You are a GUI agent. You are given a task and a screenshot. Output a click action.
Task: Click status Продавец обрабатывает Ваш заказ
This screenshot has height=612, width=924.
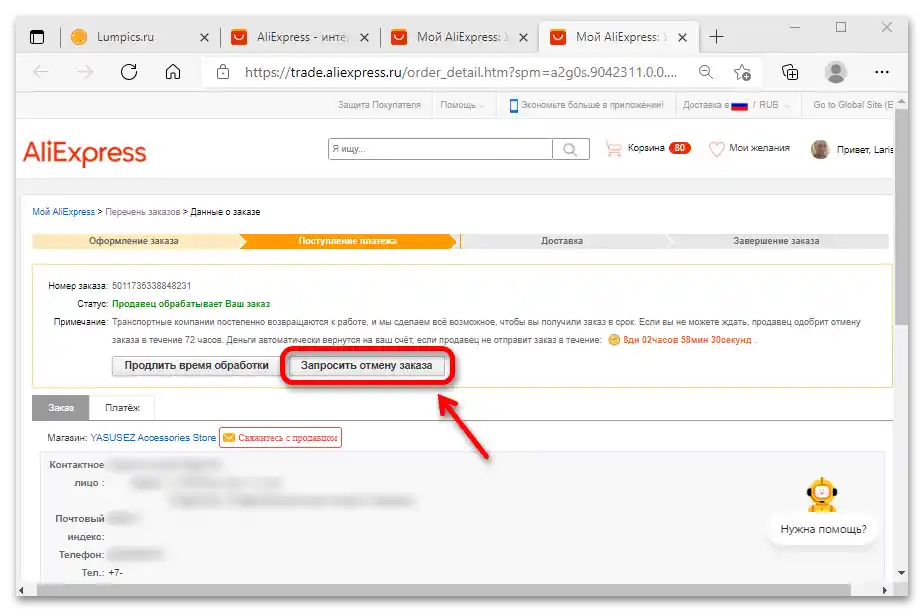click(x=191, y=304)
